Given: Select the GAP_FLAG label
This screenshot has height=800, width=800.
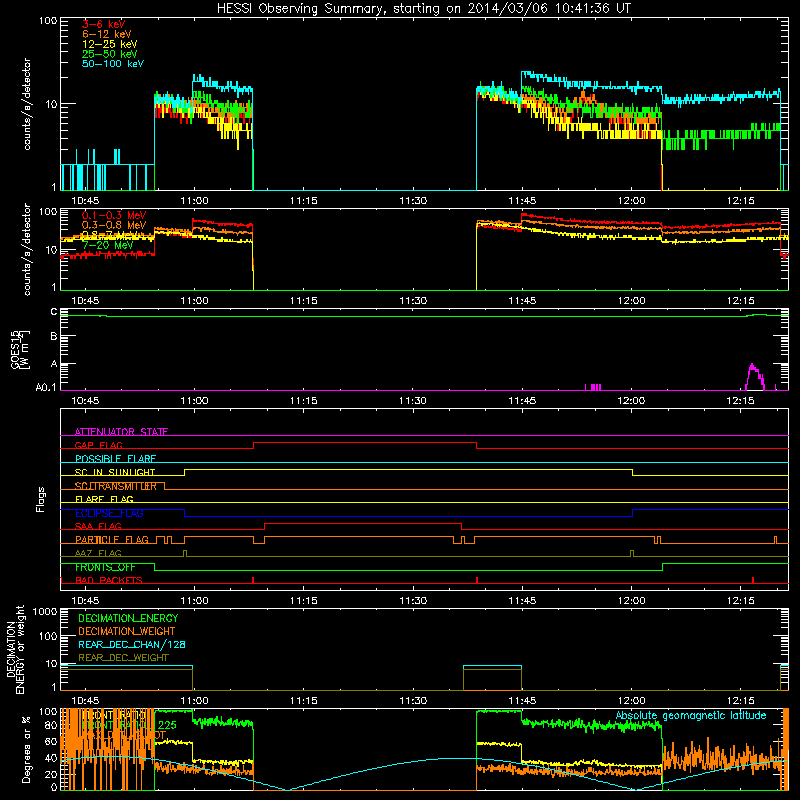Looking at the screenshot, I should coord(98,445).
